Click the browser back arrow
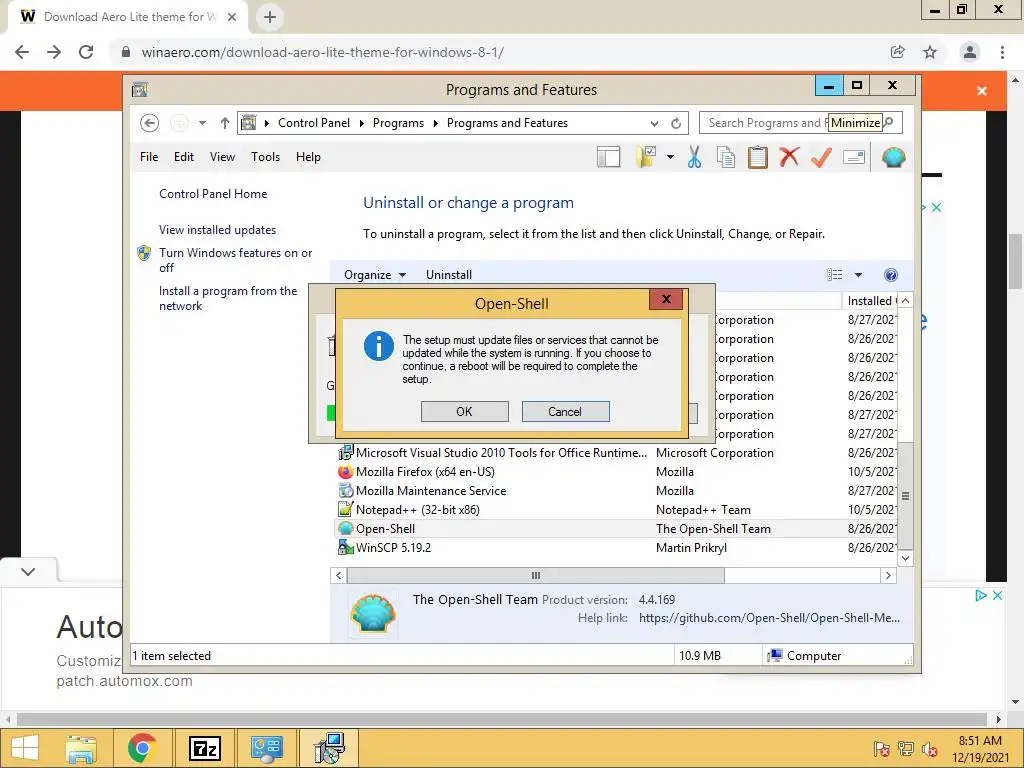 pos(22,52)
